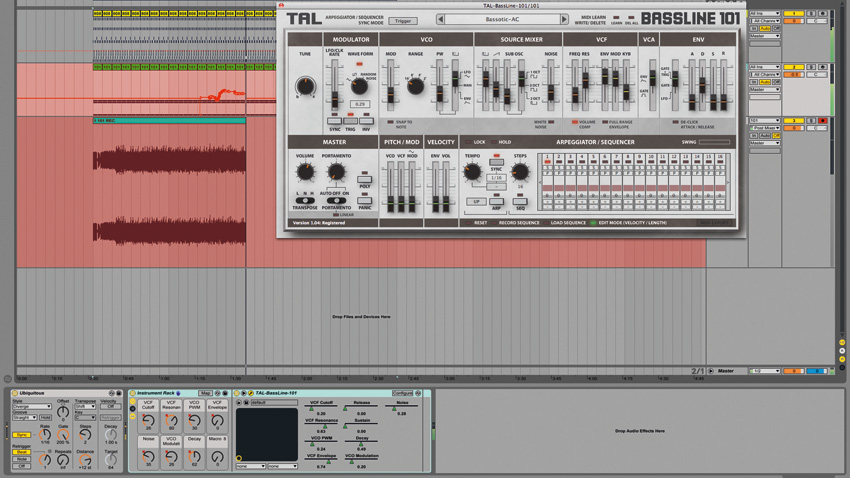Screen dimensions: 850x478
Task: Toggle VOLUME COMP option
Action: coord(575,122)
